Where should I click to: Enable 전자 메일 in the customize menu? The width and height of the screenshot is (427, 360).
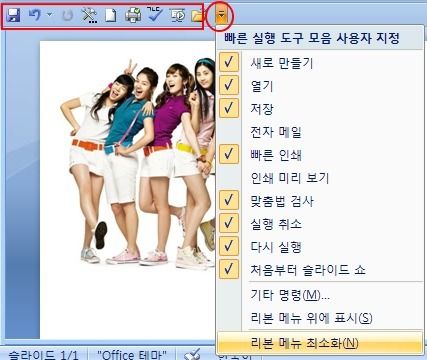(x=319, y=131)
